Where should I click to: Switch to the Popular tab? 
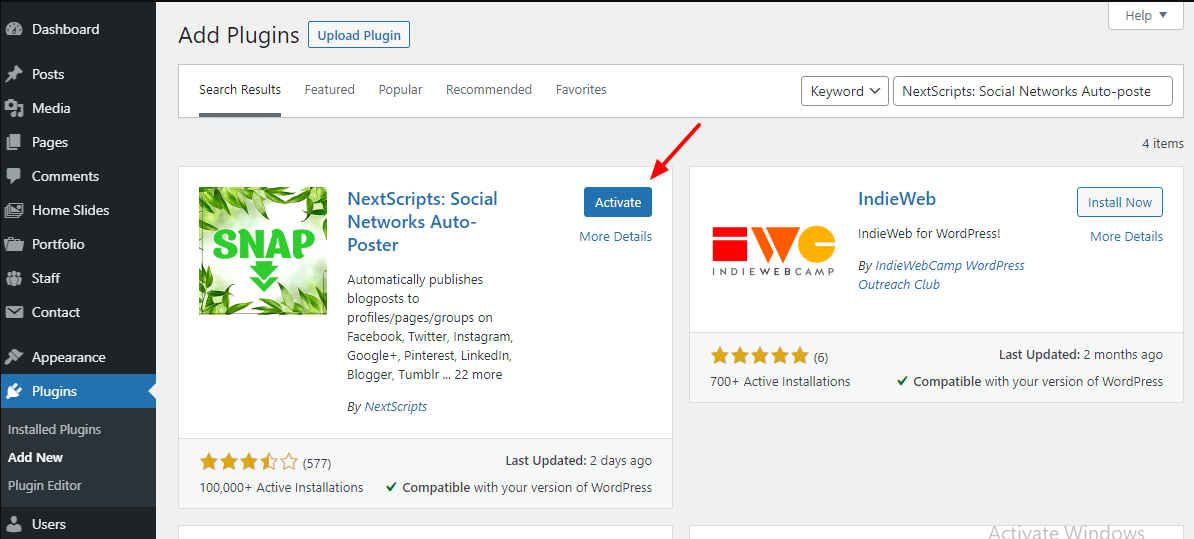pyautogui.click(x=401, y=90)
